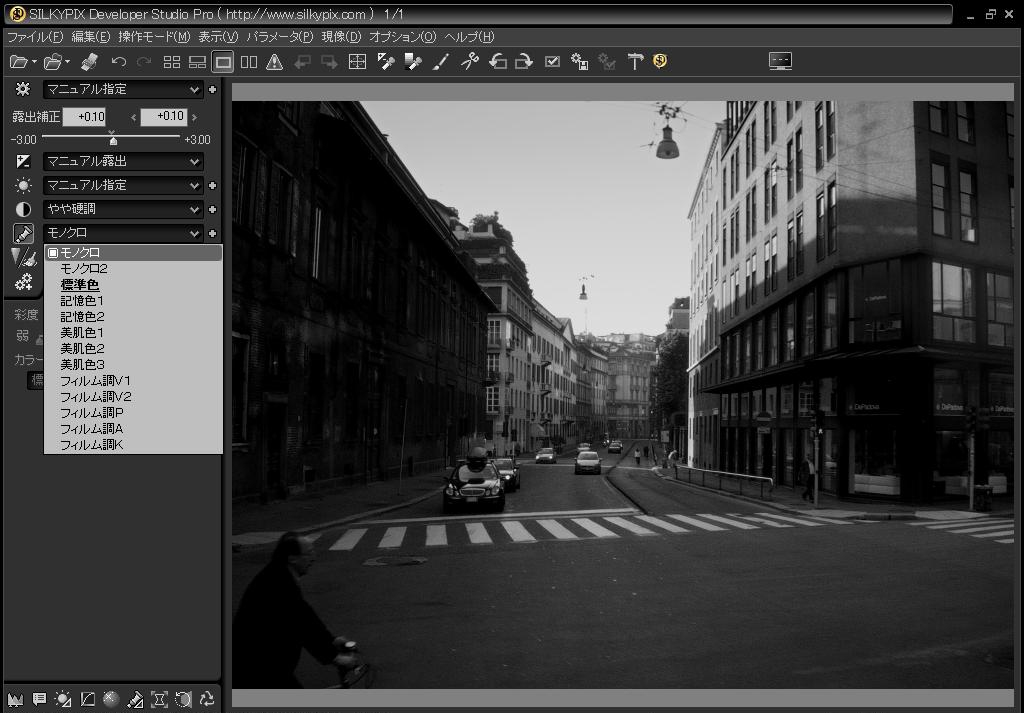Open the マニュアル露出 exposure dropdown
Screen dimensions: 1024x713
coord(123,161)
